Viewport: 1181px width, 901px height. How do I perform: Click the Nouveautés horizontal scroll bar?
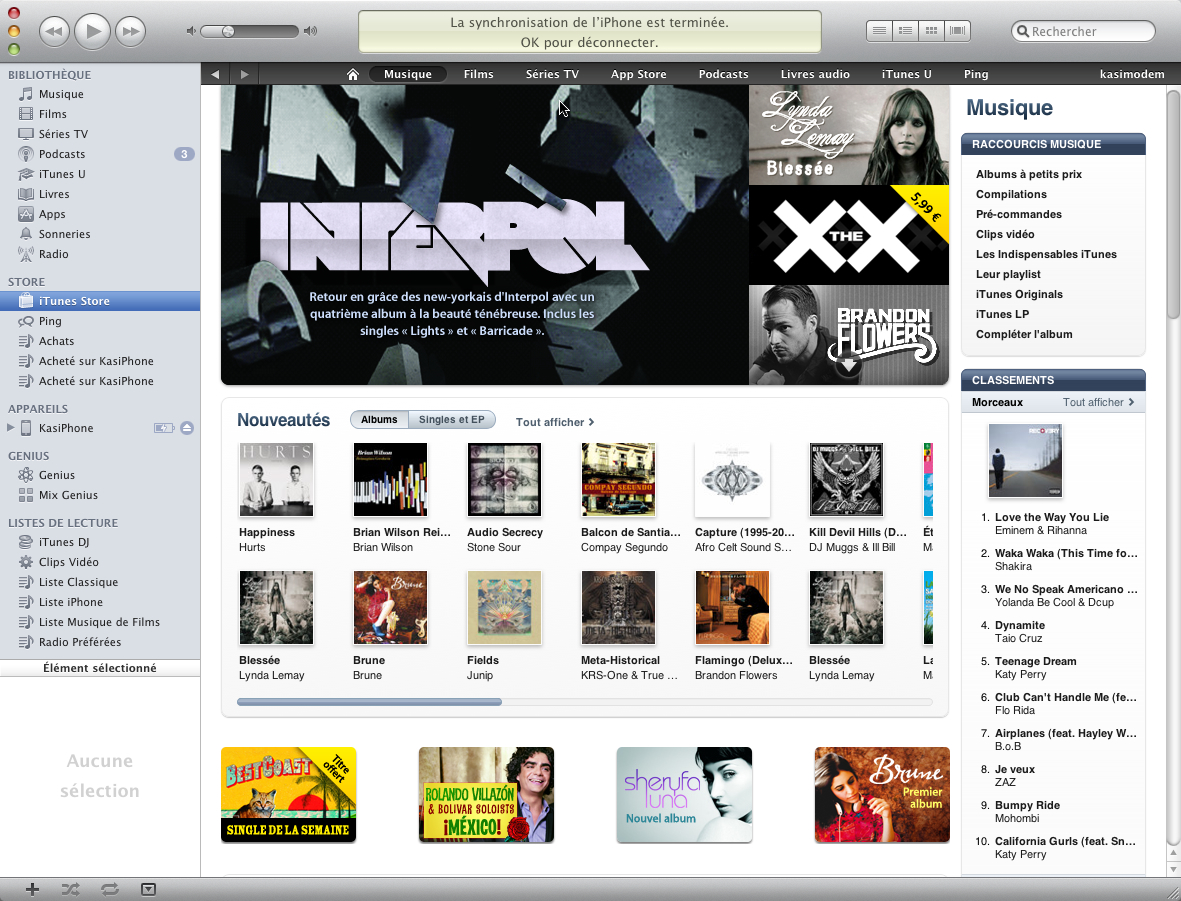pyautogui.click(x=369, y=701)
